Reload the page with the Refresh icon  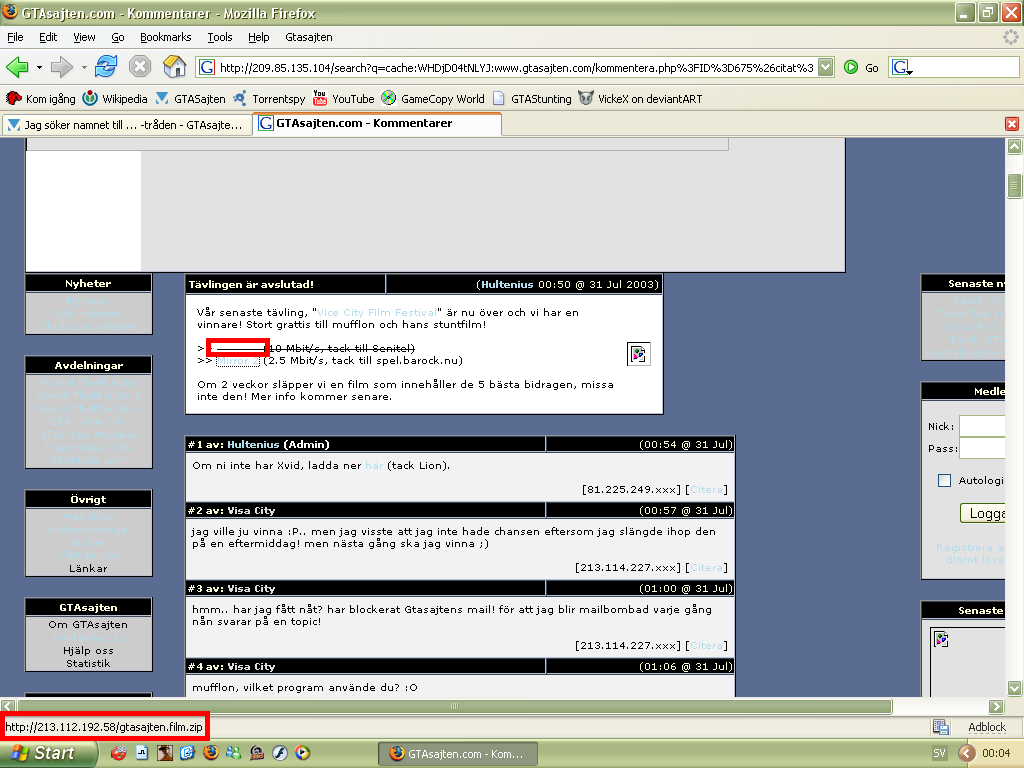click(106, 67)
